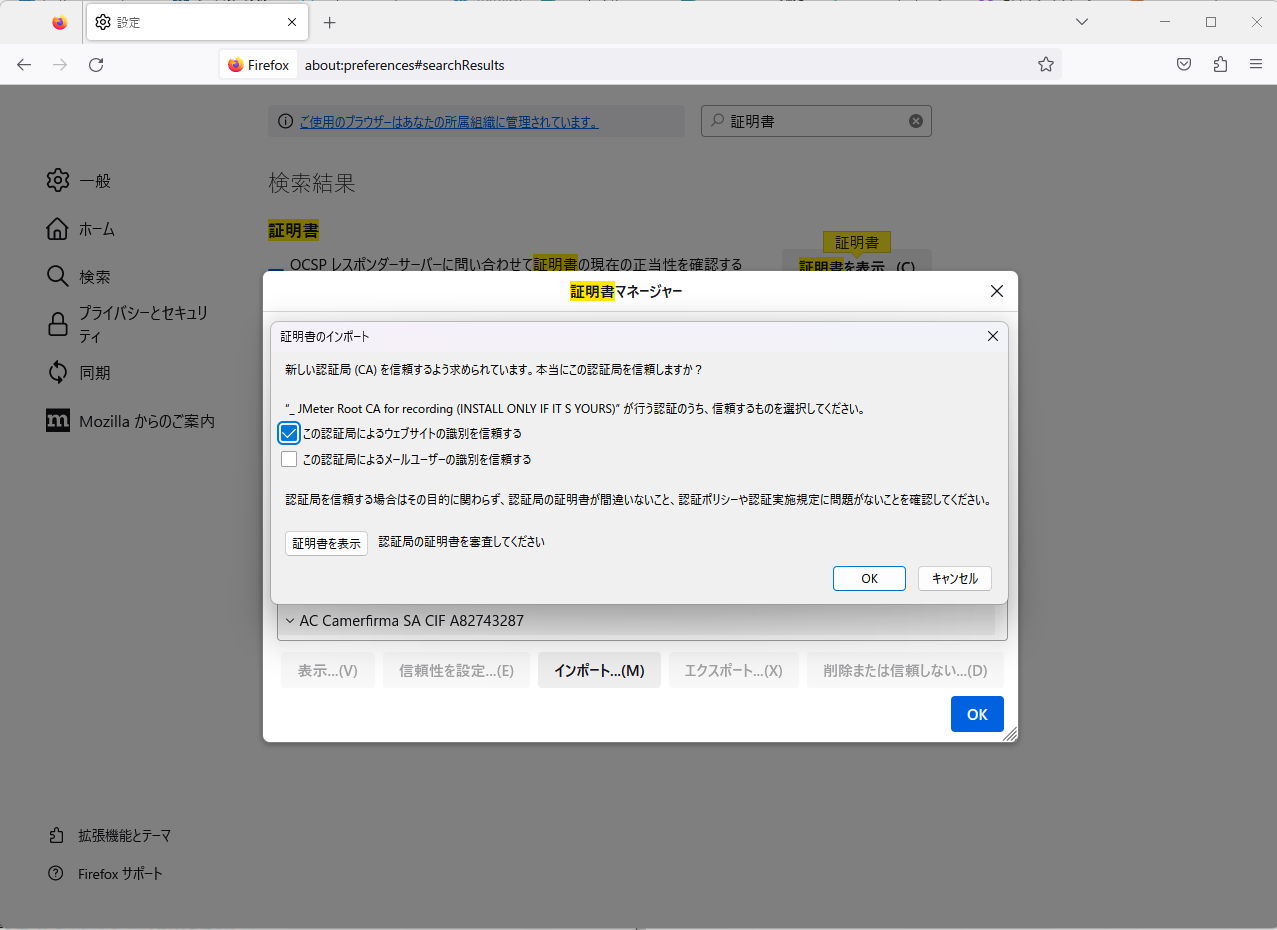Open the organization management notice link
Viewport: 1277px width, 930px height.
tap(448, 122)
